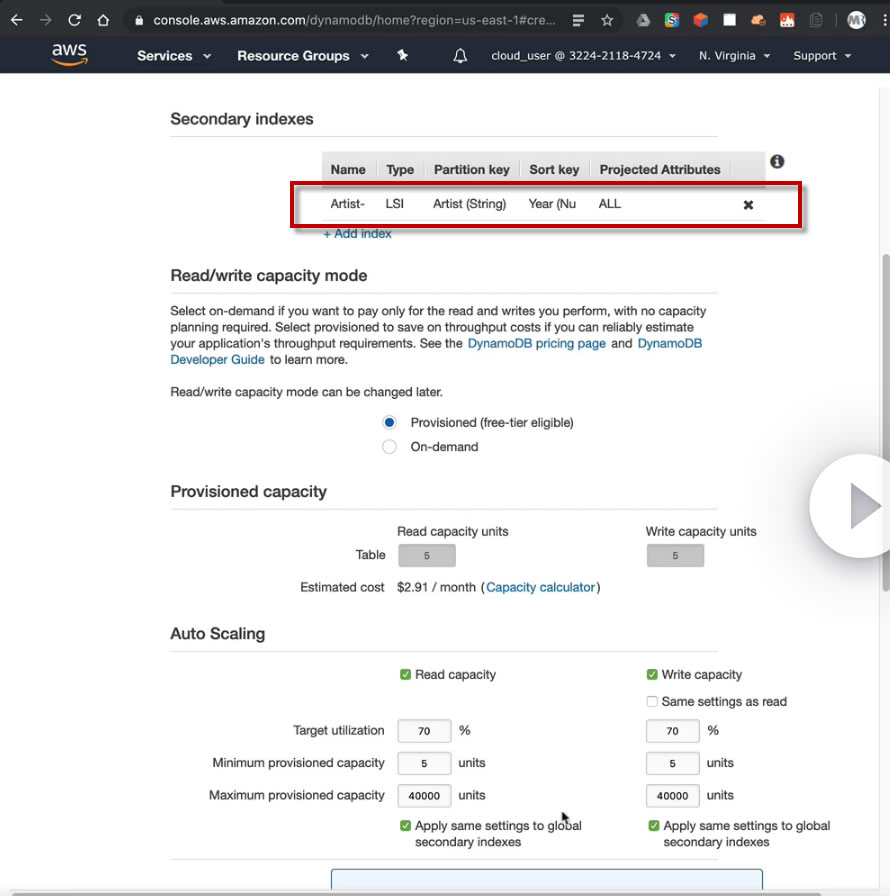Click the Type column header
The image size is (890, 896).
coord(400,170)
